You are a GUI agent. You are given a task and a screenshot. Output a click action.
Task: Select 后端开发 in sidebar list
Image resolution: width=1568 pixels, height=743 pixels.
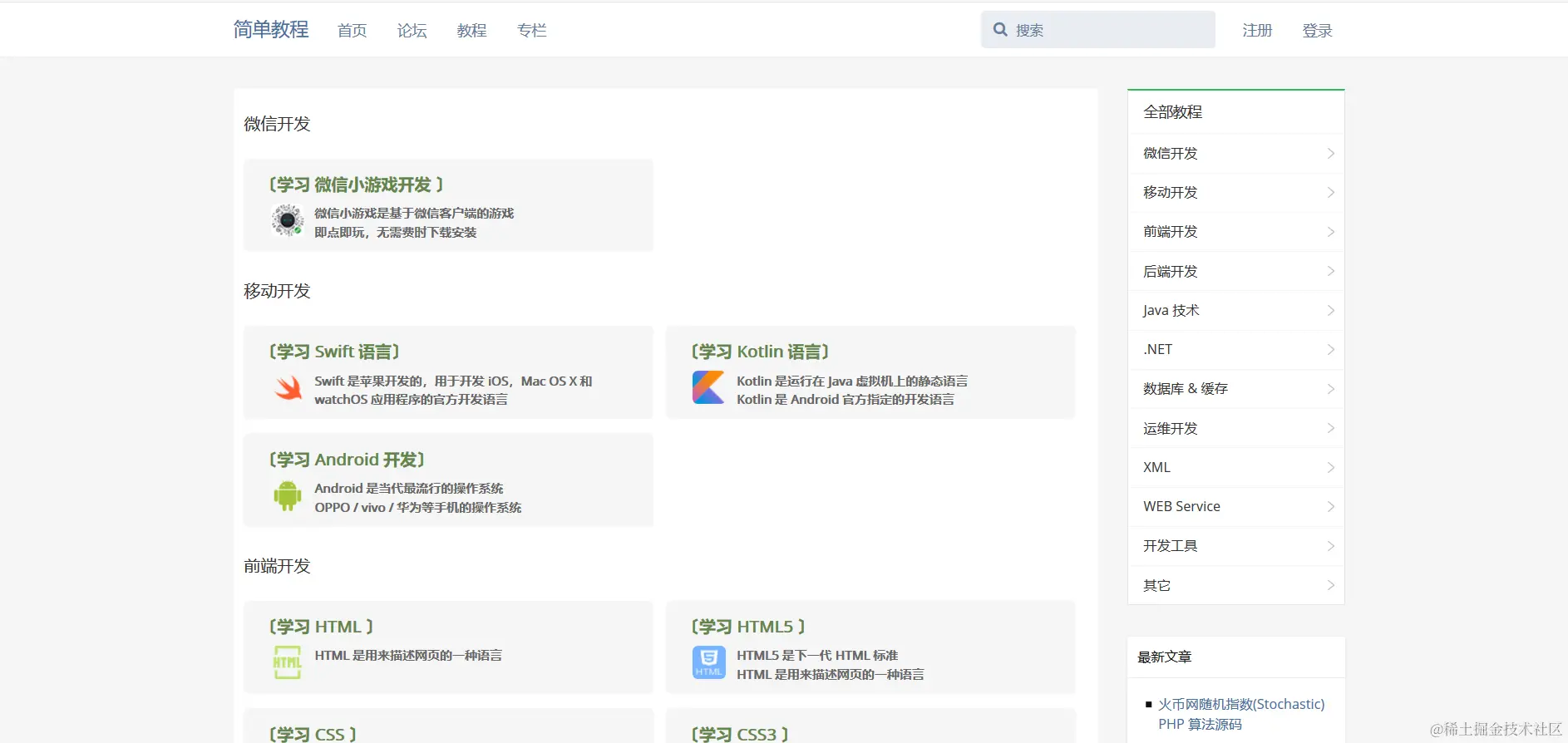point(1235,271)
